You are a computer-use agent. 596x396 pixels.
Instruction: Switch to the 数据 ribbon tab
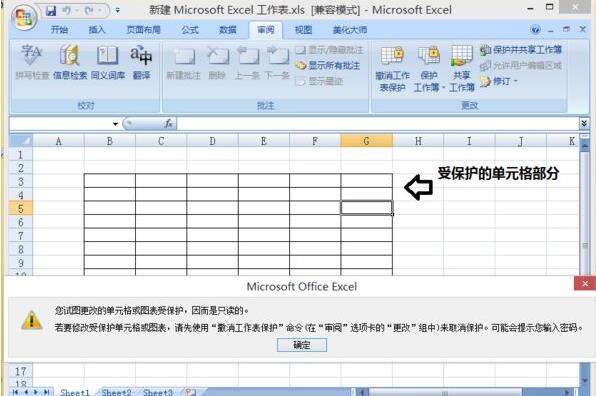228,30
